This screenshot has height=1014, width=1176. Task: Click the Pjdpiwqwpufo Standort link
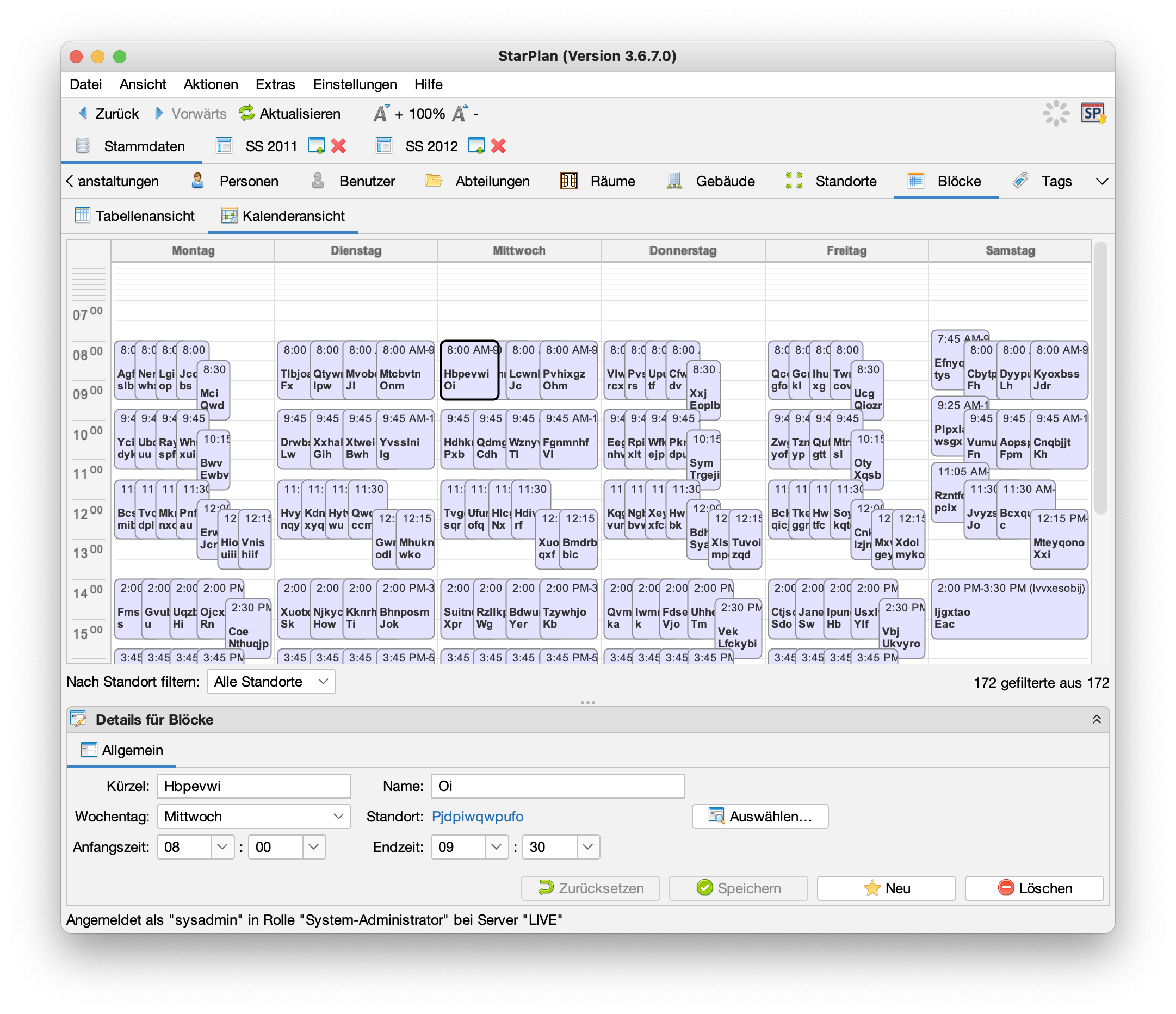(x=478, y=817)
